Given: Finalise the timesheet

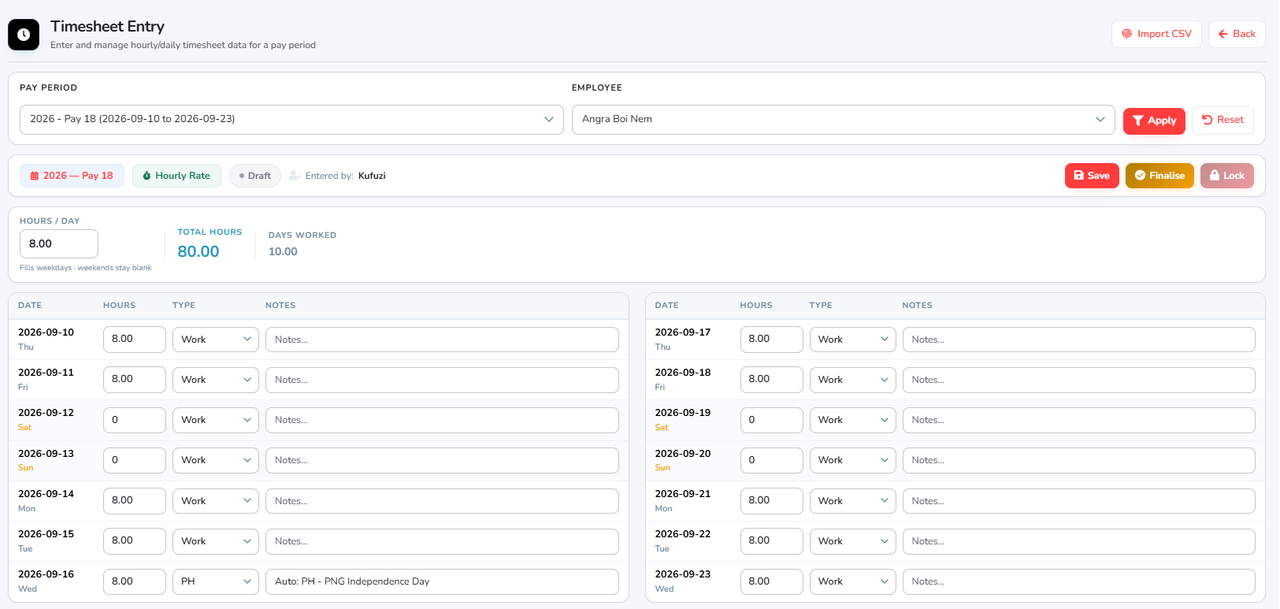Looking at the screenshot, I should 1159,175.
